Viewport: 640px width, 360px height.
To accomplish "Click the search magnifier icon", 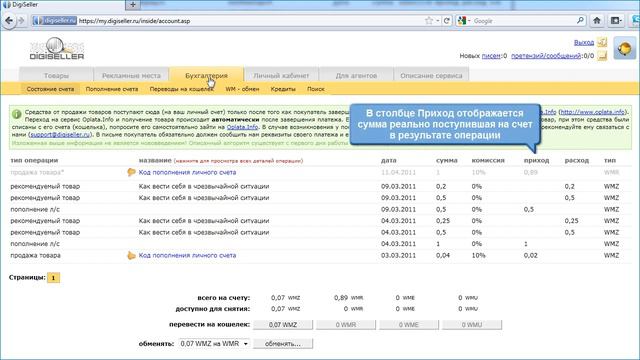I will click(x=580, y=20).
